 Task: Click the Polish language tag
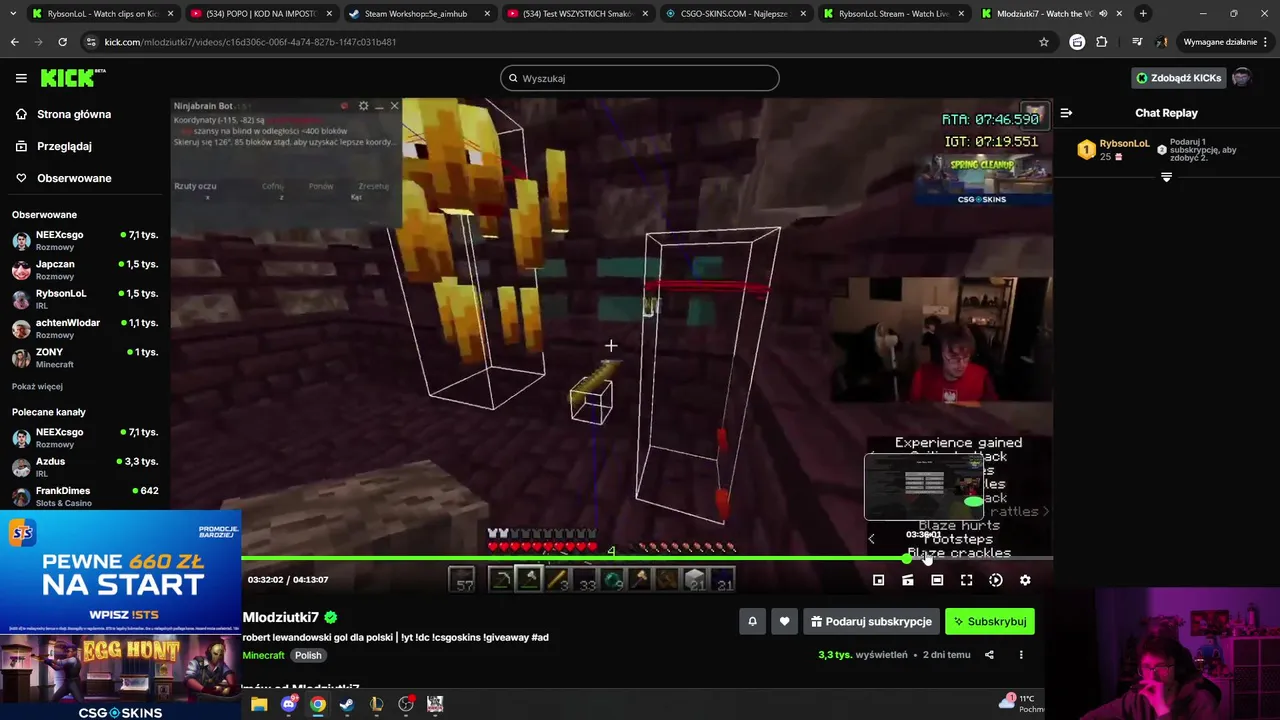308,655
